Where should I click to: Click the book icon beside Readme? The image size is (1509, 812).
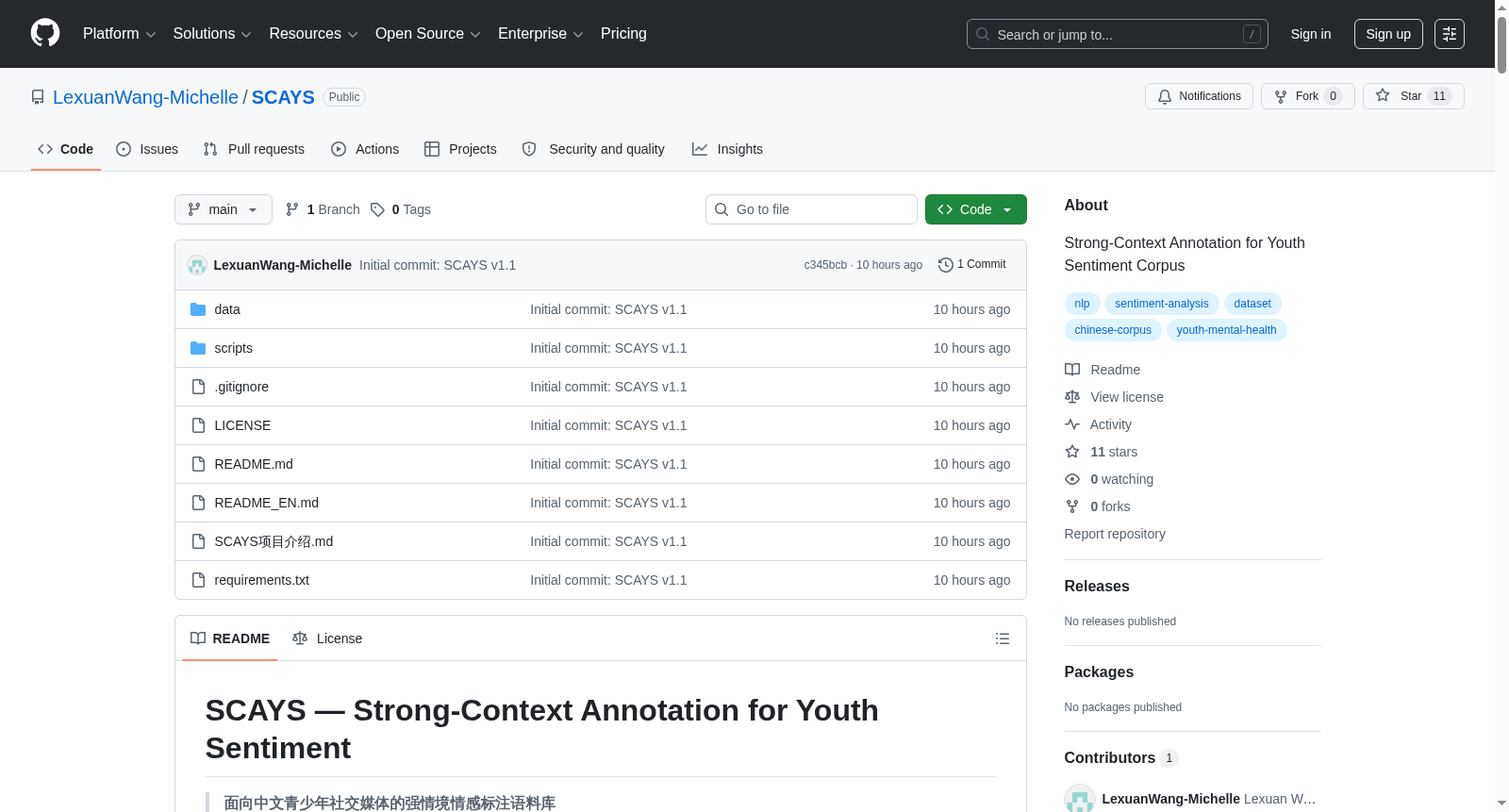[x=1072, y=370]
